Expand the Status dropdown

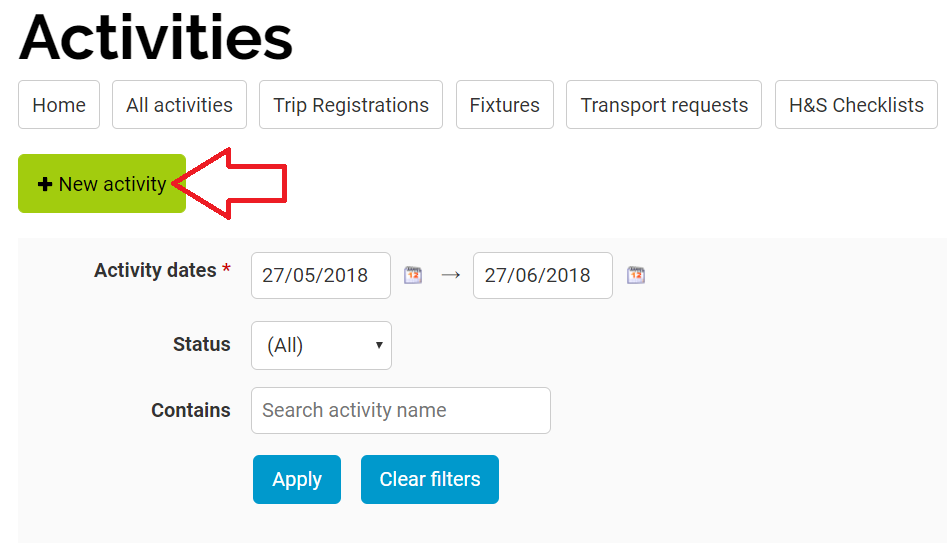321,346
